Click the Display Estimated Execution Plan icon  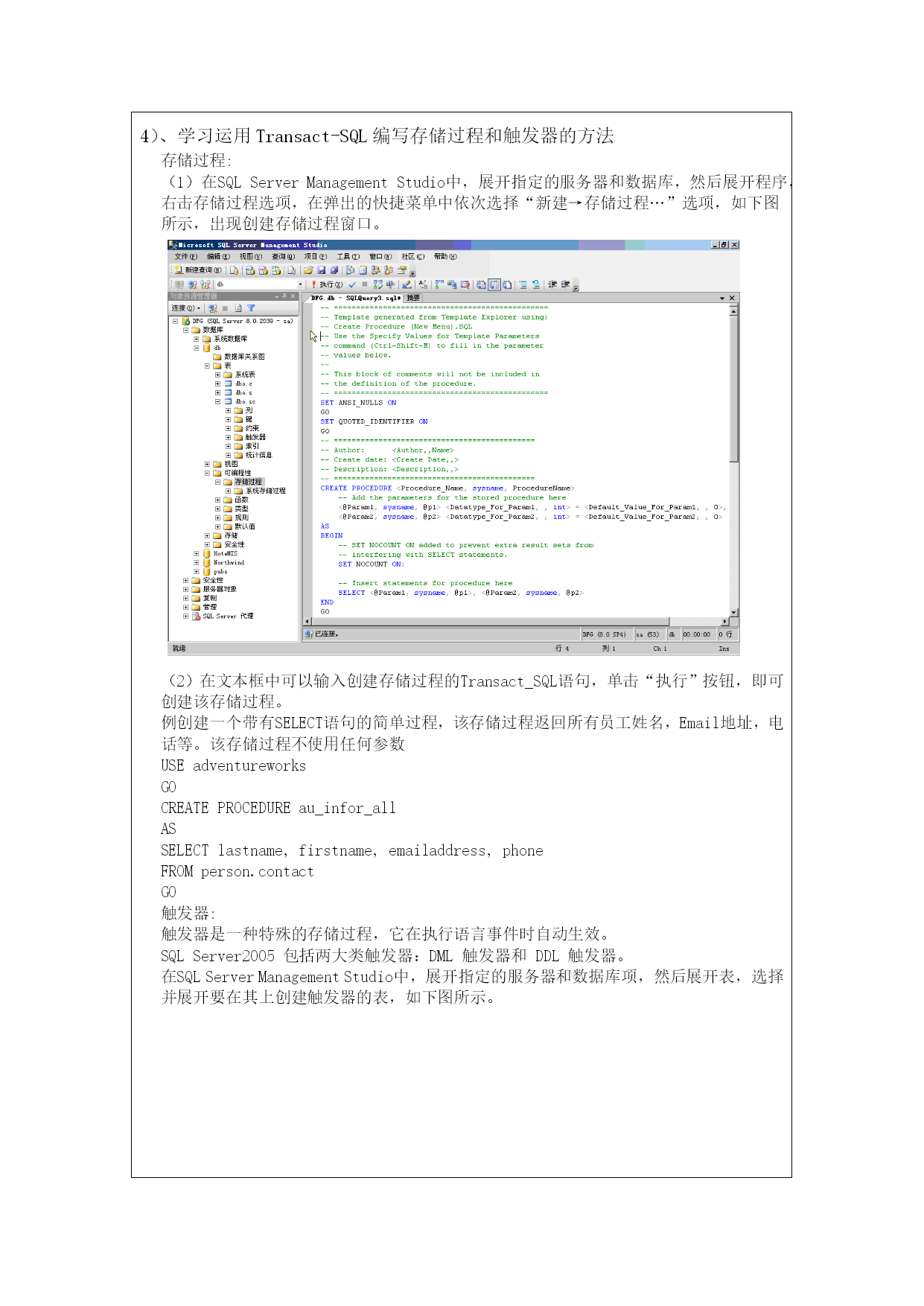(378, 284)
